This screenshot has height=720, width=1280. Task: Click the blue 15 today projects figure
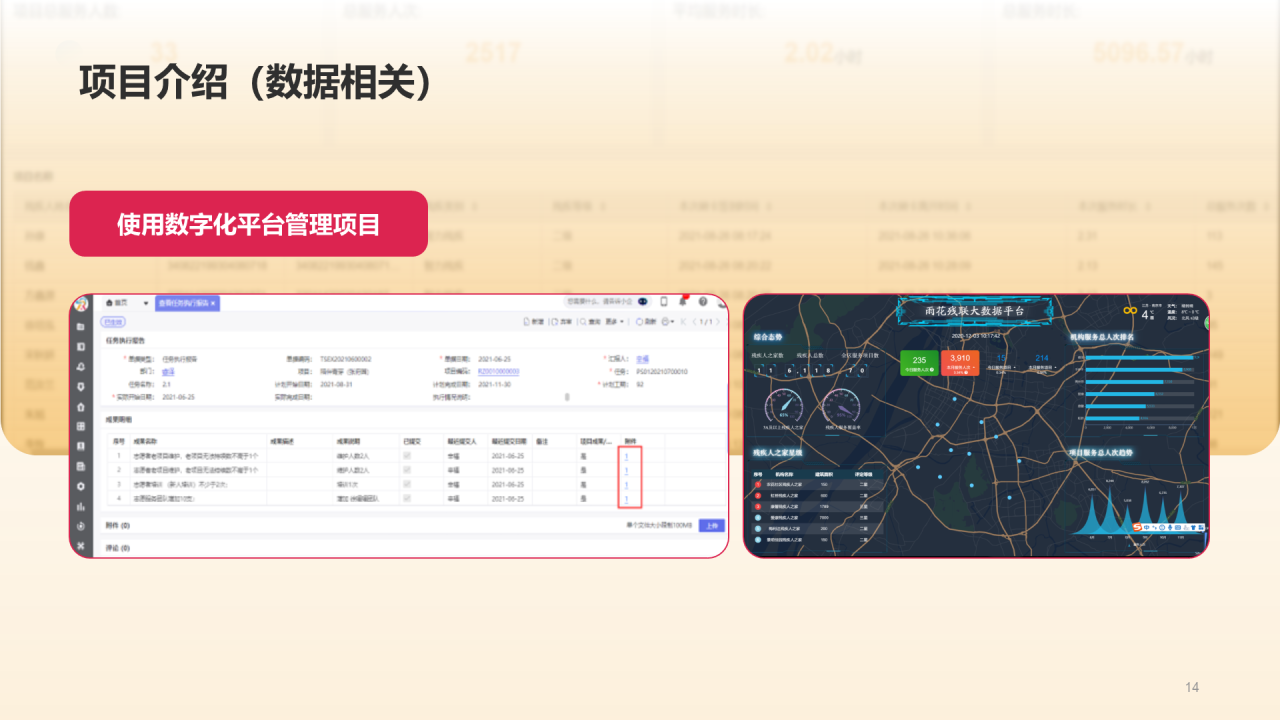[1001, 358]
